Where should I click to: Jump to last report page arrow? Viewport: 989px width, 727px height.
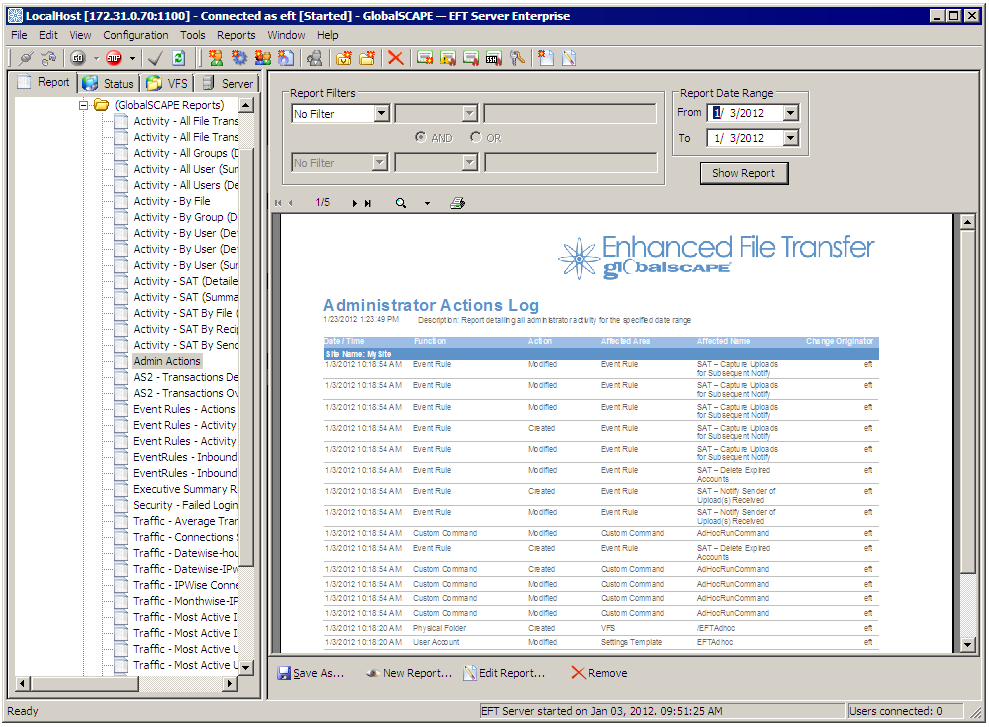coord(368,203)
